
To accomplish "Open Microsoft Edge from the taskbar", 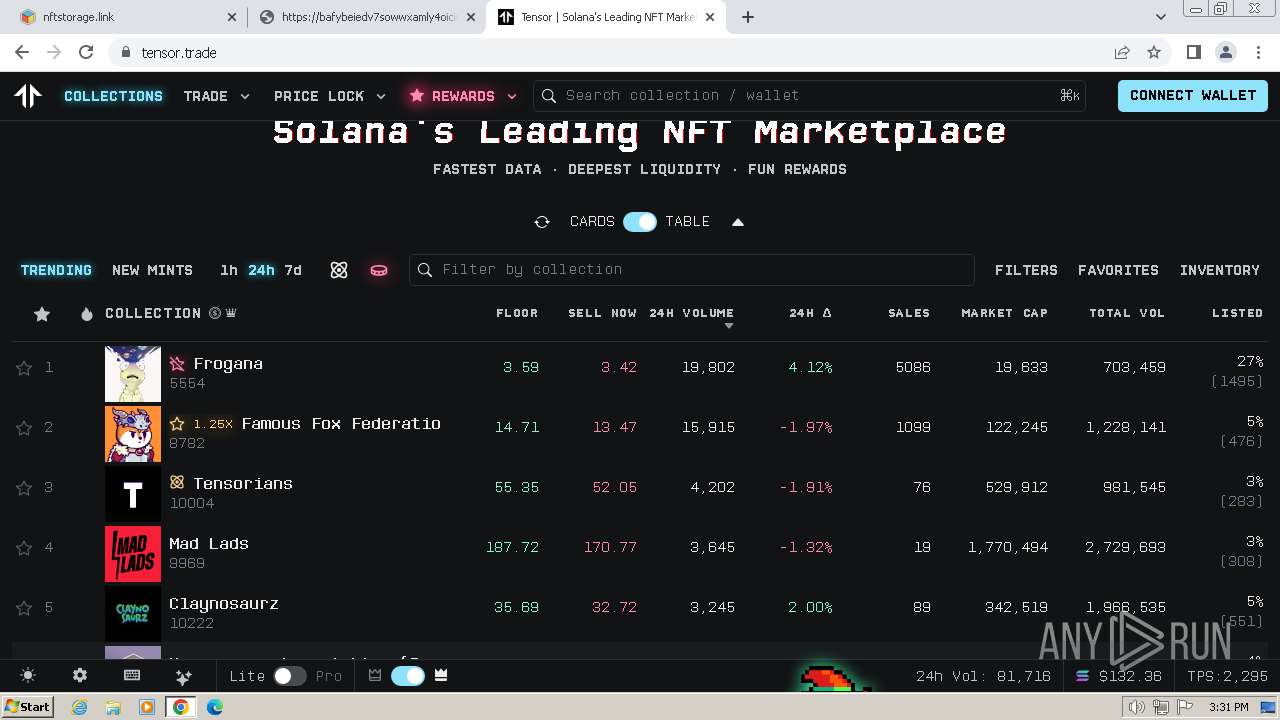I will point(214,707).
